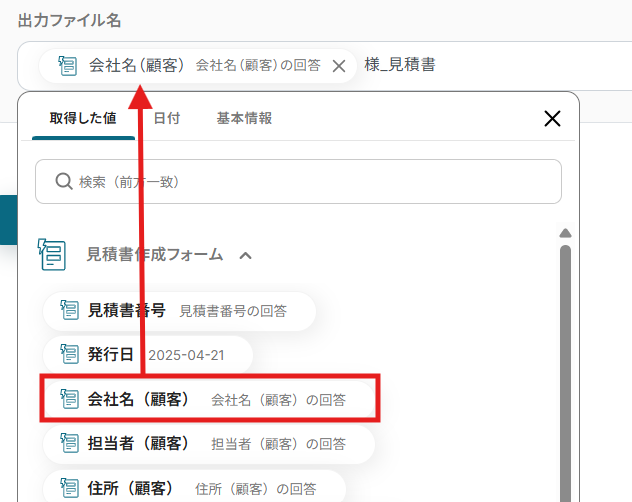Click the scrollbar up arrow
Image resolution: width=632 pixels, height=502 pixels.
coord(565,233)
